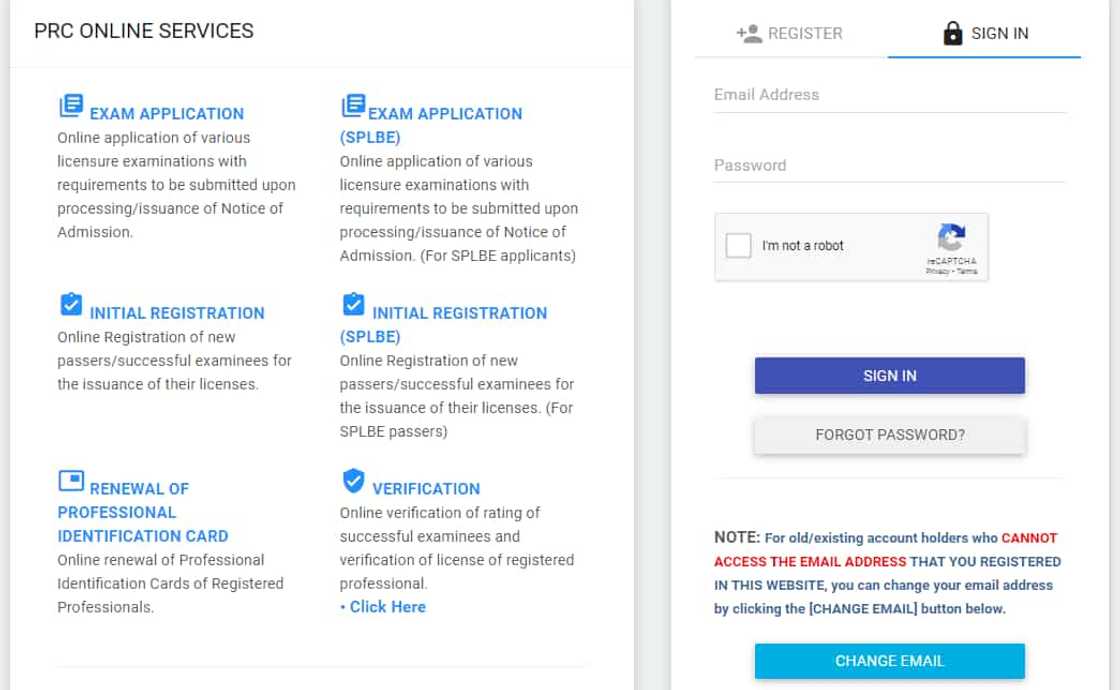Click the Verification shield icon
The width and height of the screenshot is (1120, 690).
353,482
